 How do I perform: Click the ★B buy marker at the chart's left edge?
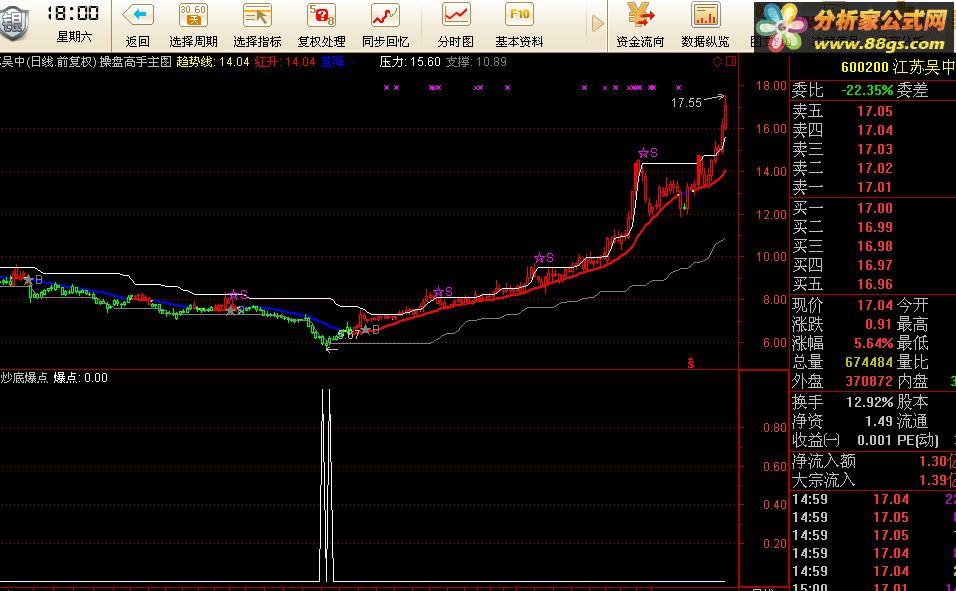[x=32, y=279]
